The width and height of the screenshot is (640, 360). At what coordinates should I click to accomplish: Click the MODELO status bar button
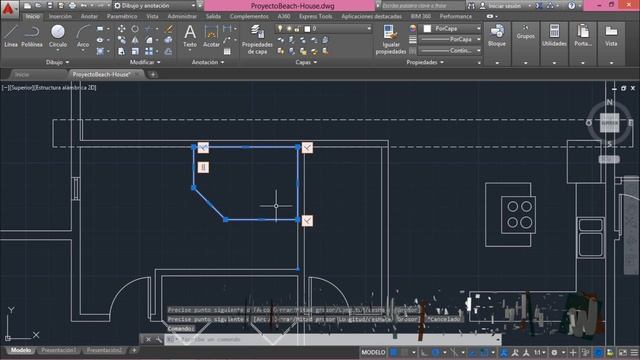coord(373,352)
